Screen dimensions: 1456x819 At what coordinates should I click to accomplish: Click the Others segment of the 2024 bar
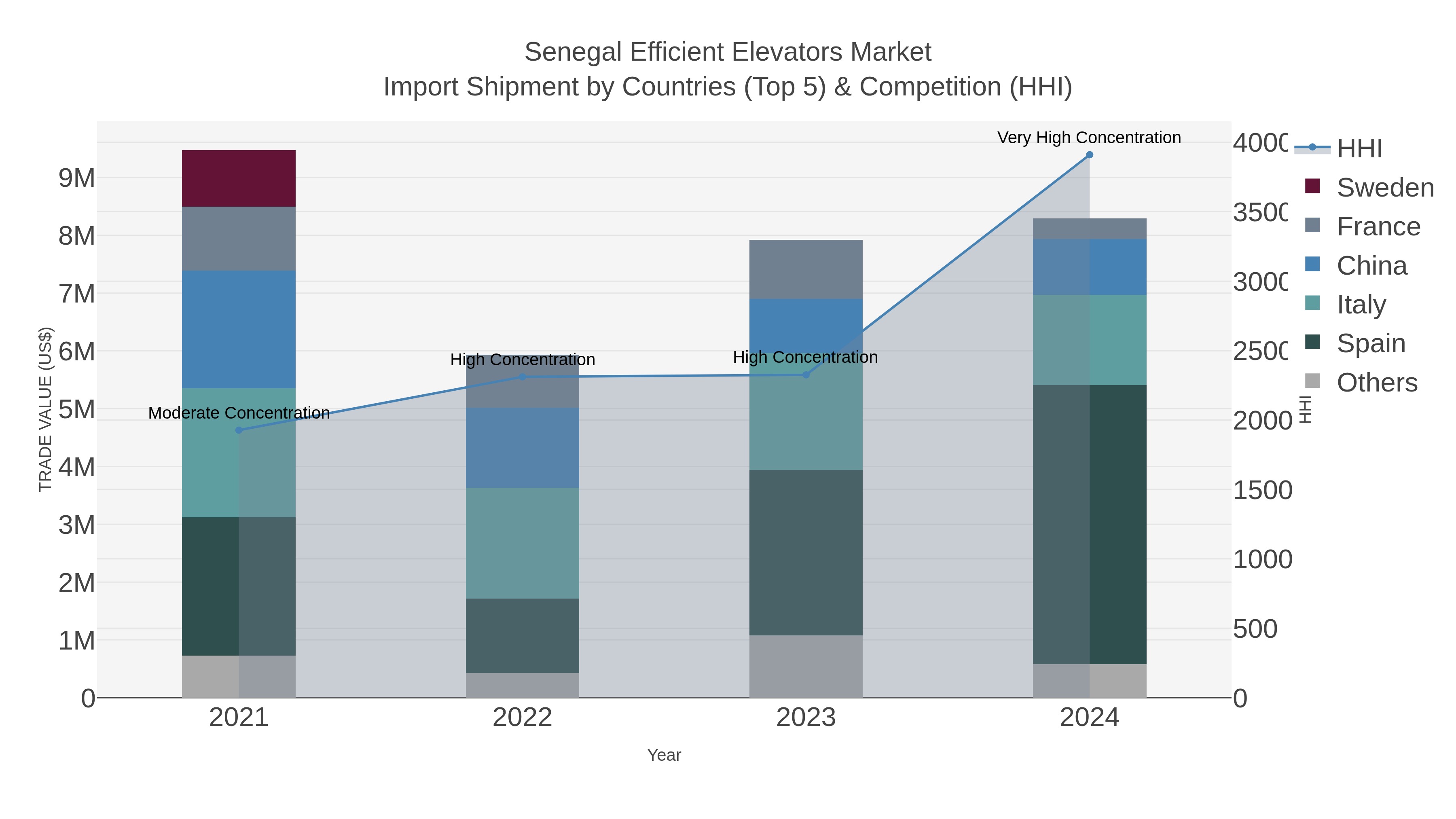click(x=1090, y=681)
